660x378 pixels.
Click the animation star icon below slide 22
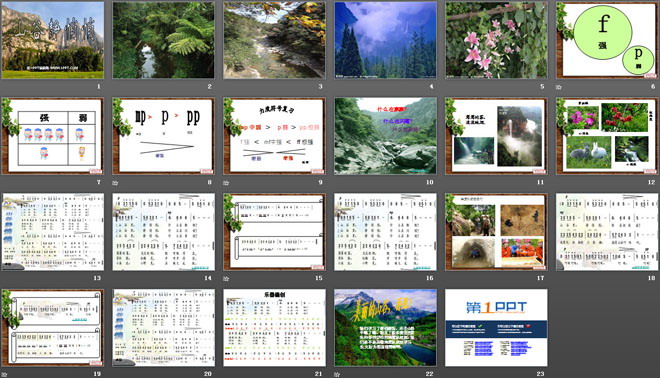pos(337,374)
